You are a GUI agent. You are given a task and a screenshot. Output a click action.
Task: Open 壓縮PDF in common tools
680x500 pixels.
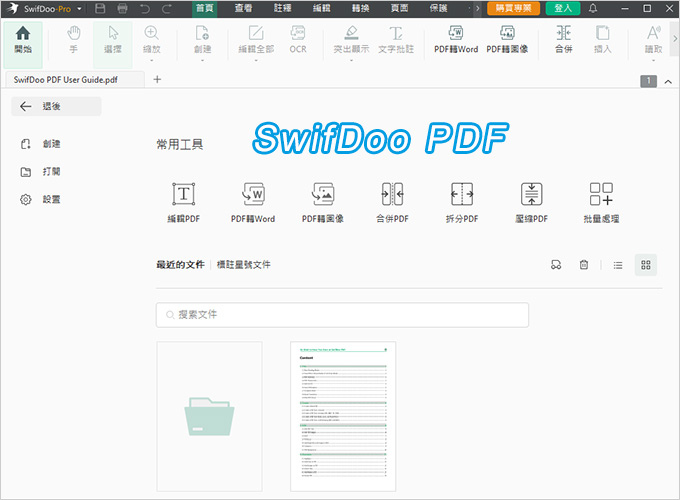click(531, 203)
